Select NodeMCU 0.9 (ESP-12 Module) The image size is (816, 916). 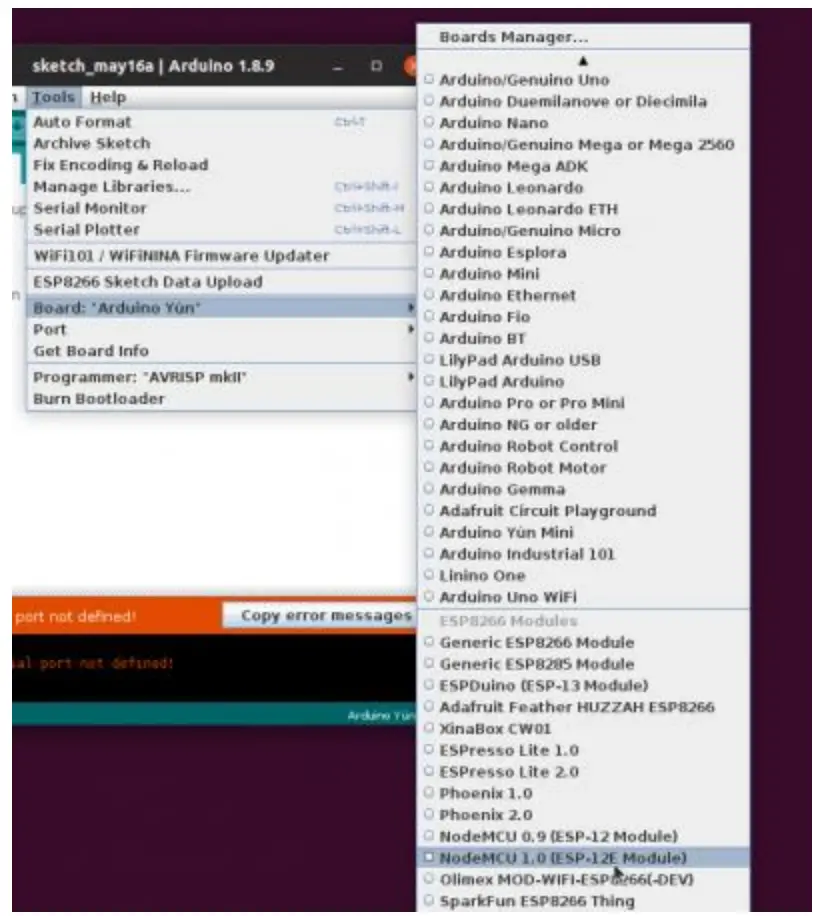tap(583, 837)
